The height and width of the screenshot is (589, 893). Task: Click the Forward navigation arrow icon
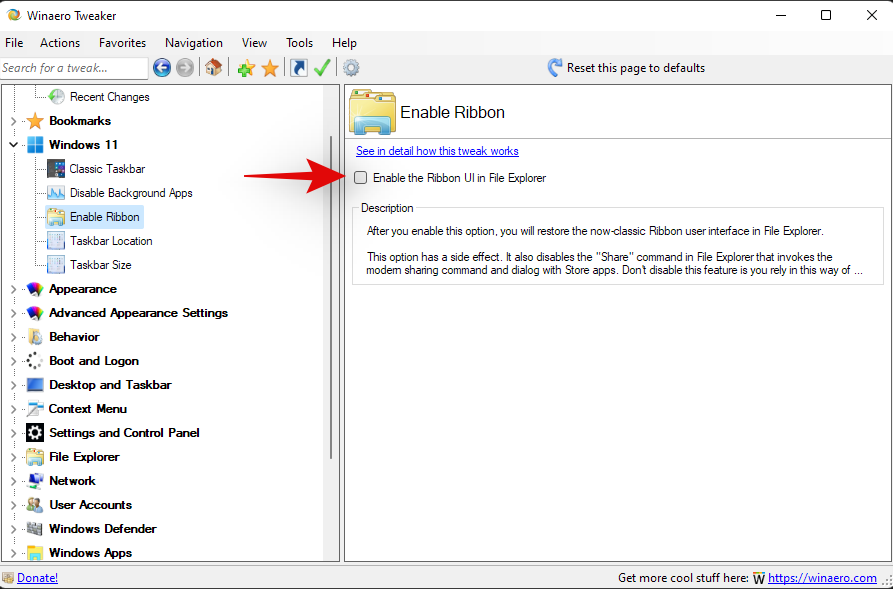[x=185, y=68]
